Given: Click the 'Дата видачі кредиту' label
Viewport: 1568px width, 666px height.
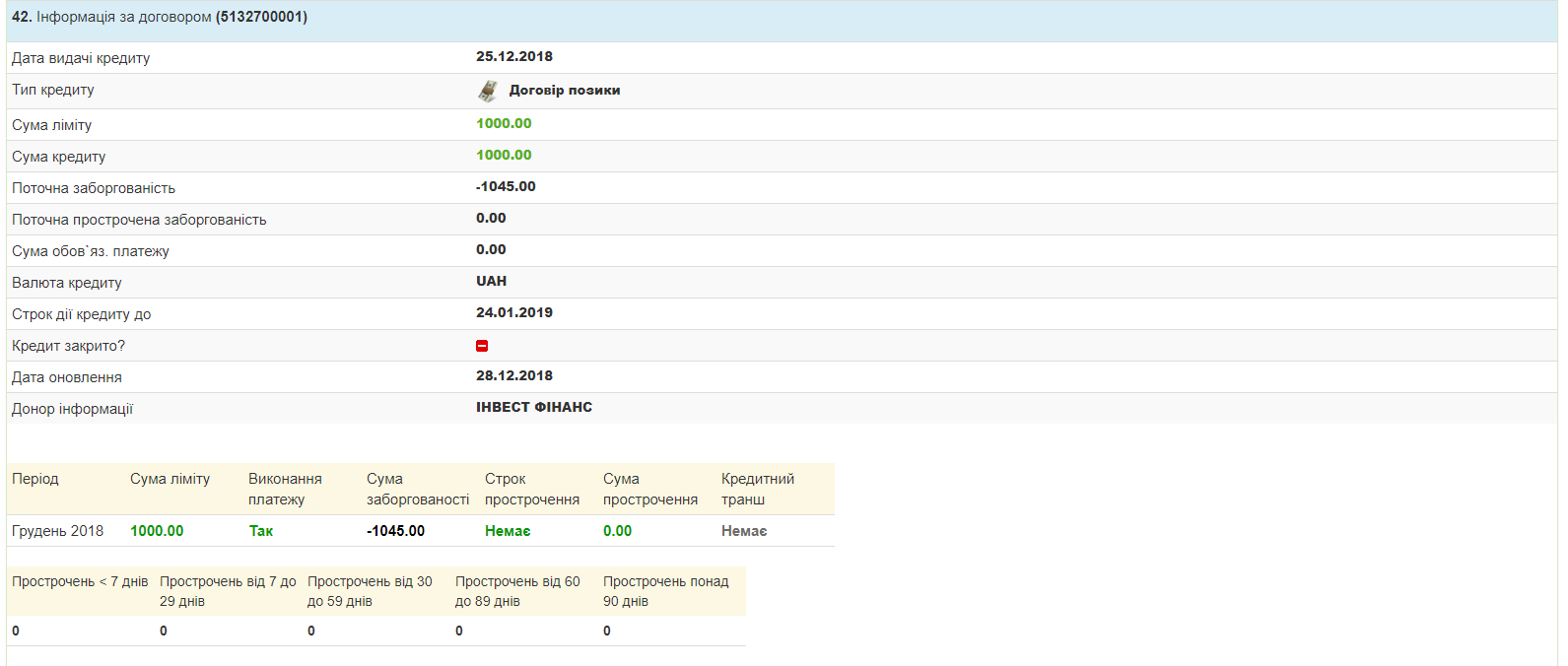Looking at the screenshot, I should [81, 58].
